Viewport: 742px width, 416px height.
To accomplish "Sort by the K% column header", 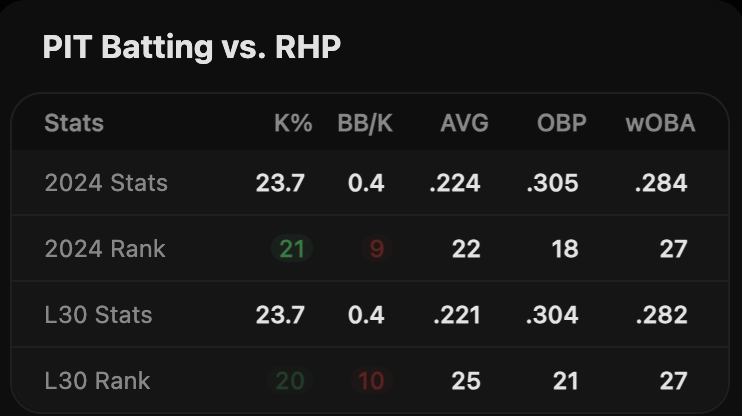I will coord(293,124).
